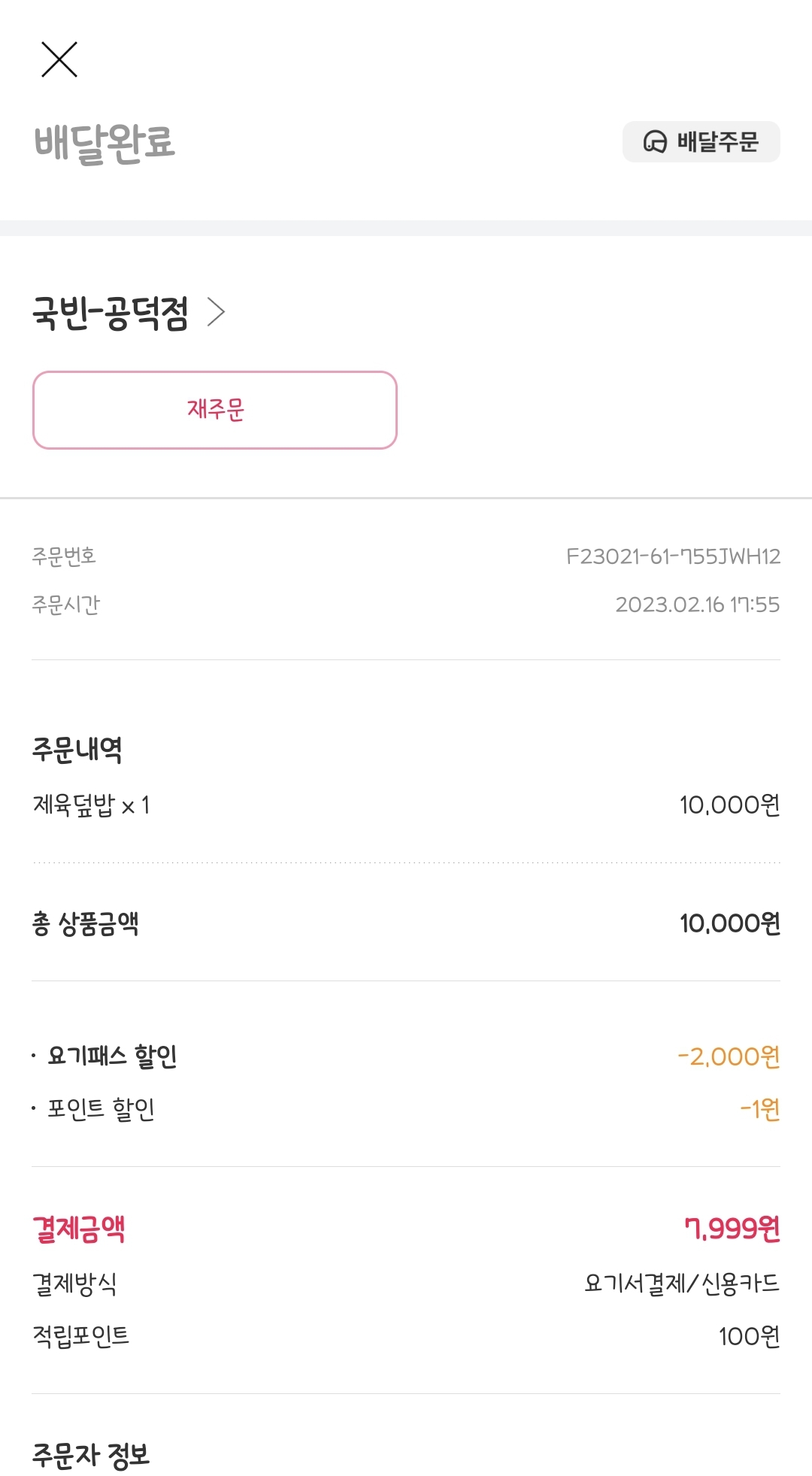The image size is (812, 1476).
Task: Tap the -2,000원 discount amount
Action: [x=729, y=1056]
